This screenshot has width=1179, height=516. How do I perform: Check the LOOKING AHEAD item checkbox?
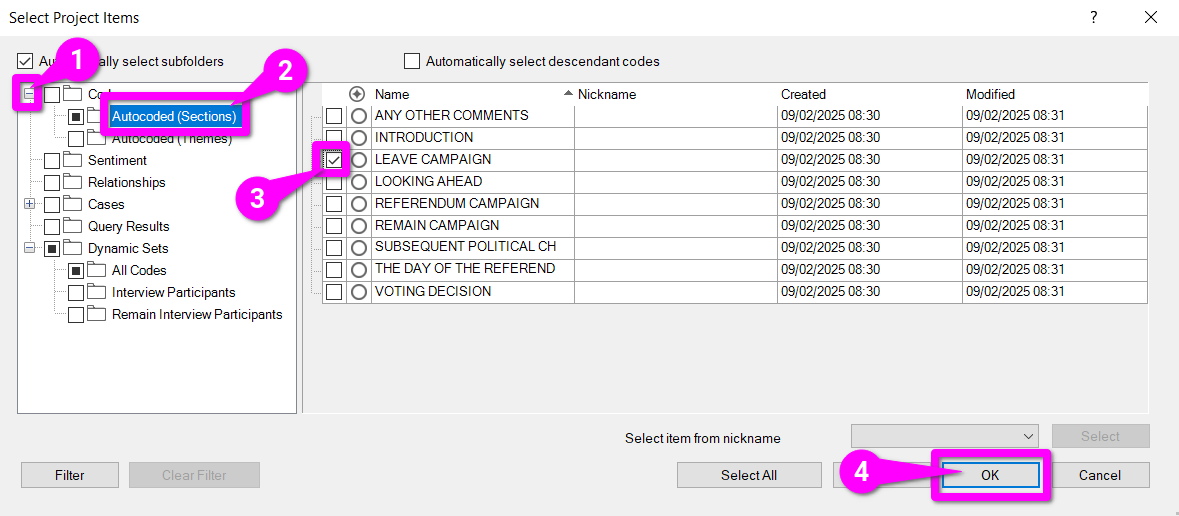coord(334,182)
